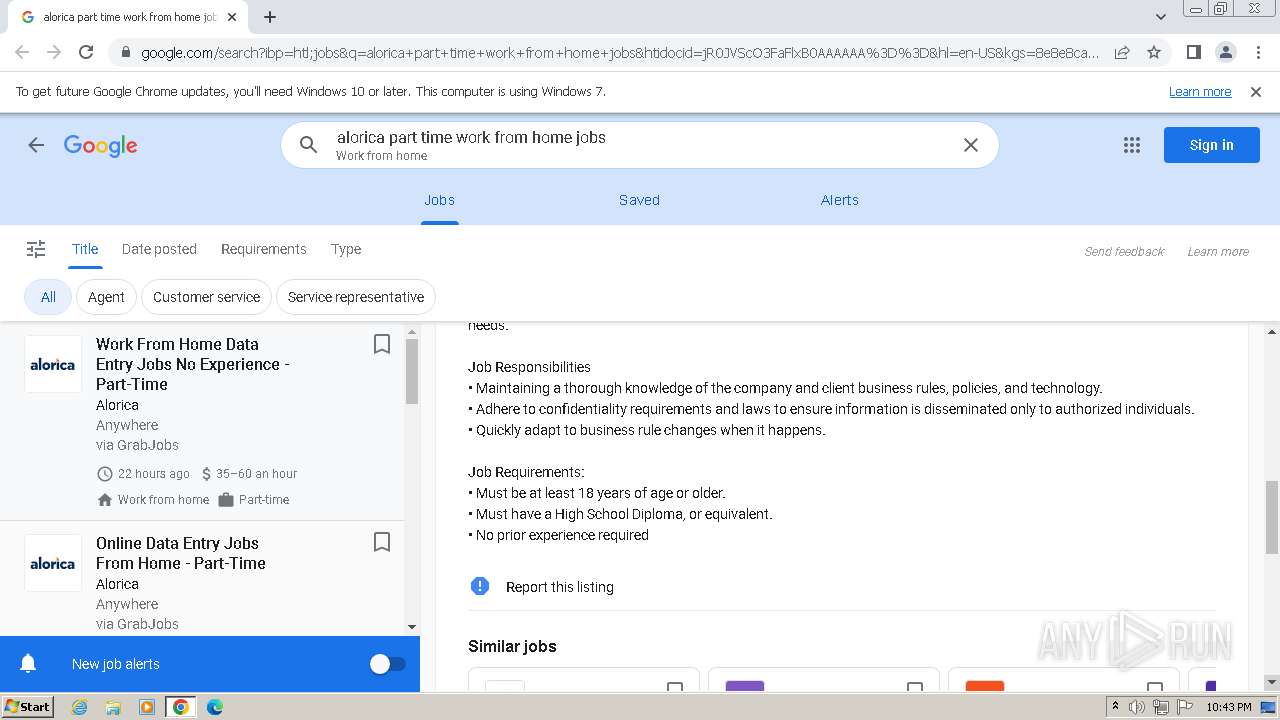
Task: Click Report this listing
Action: pos(560,587)
